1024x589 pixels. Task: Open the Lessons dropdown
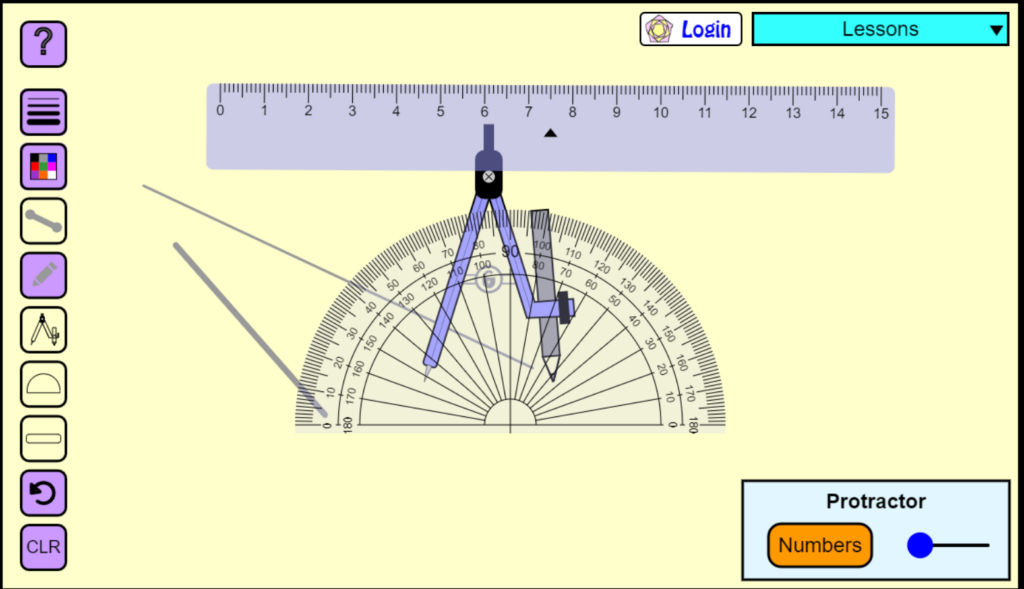(879, 29)
